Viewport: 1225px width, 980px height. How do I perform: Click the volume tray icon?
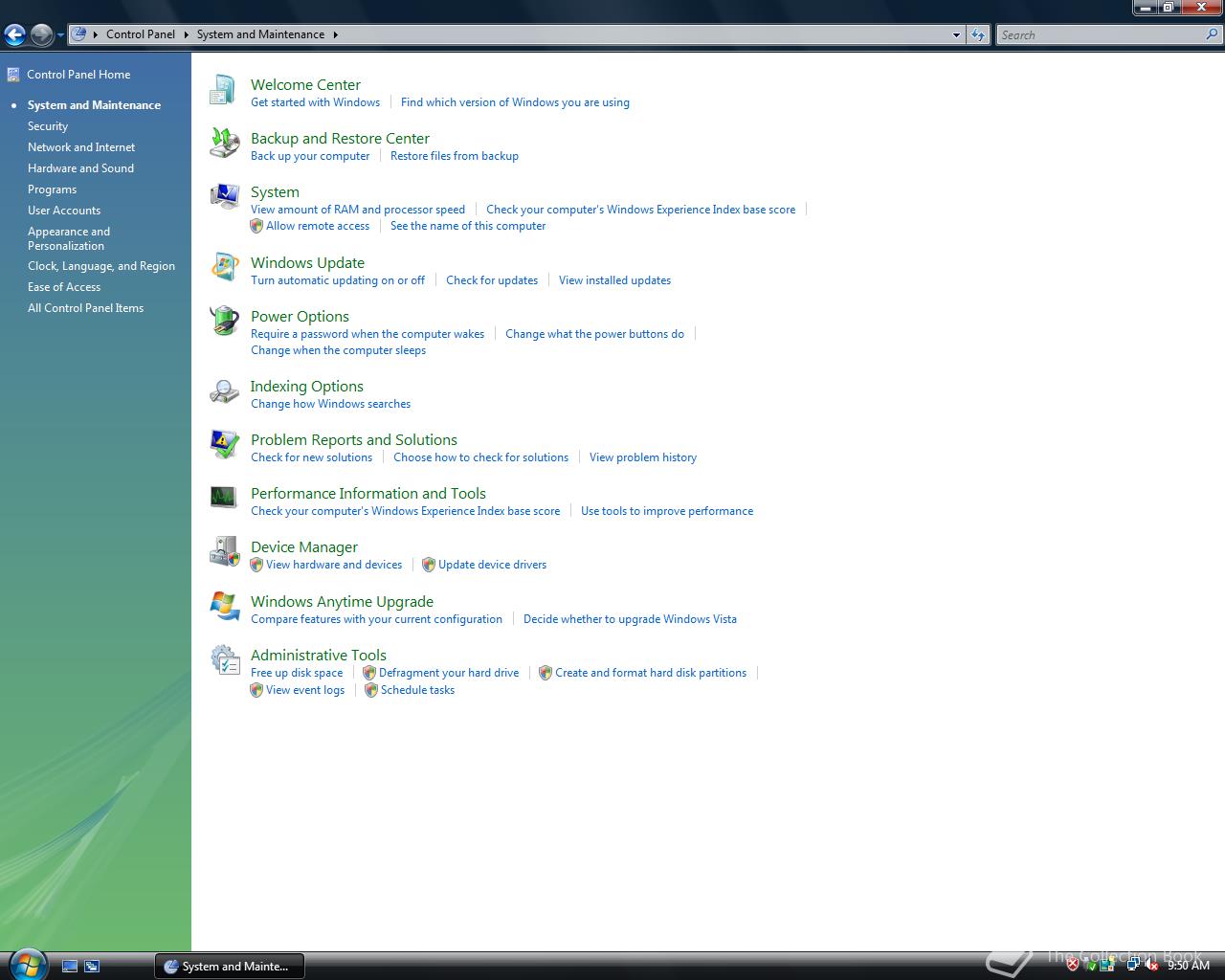(x=1151, y=966)
